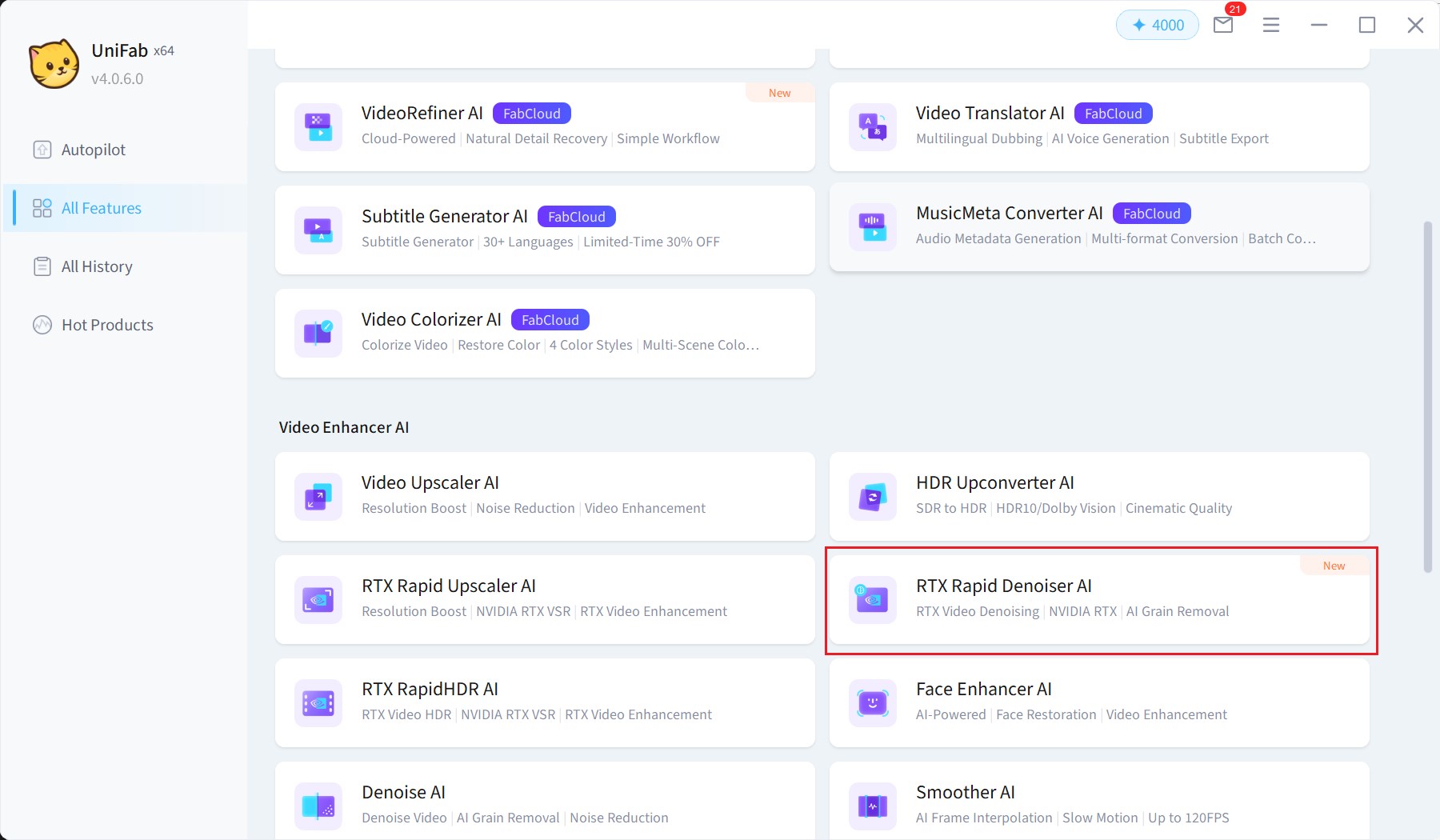This screenshot has height=840, width=1440.
Task: Click 'Limited-Time 30% OFF' text
Action: pyautogui.click(x=651, y=242)
